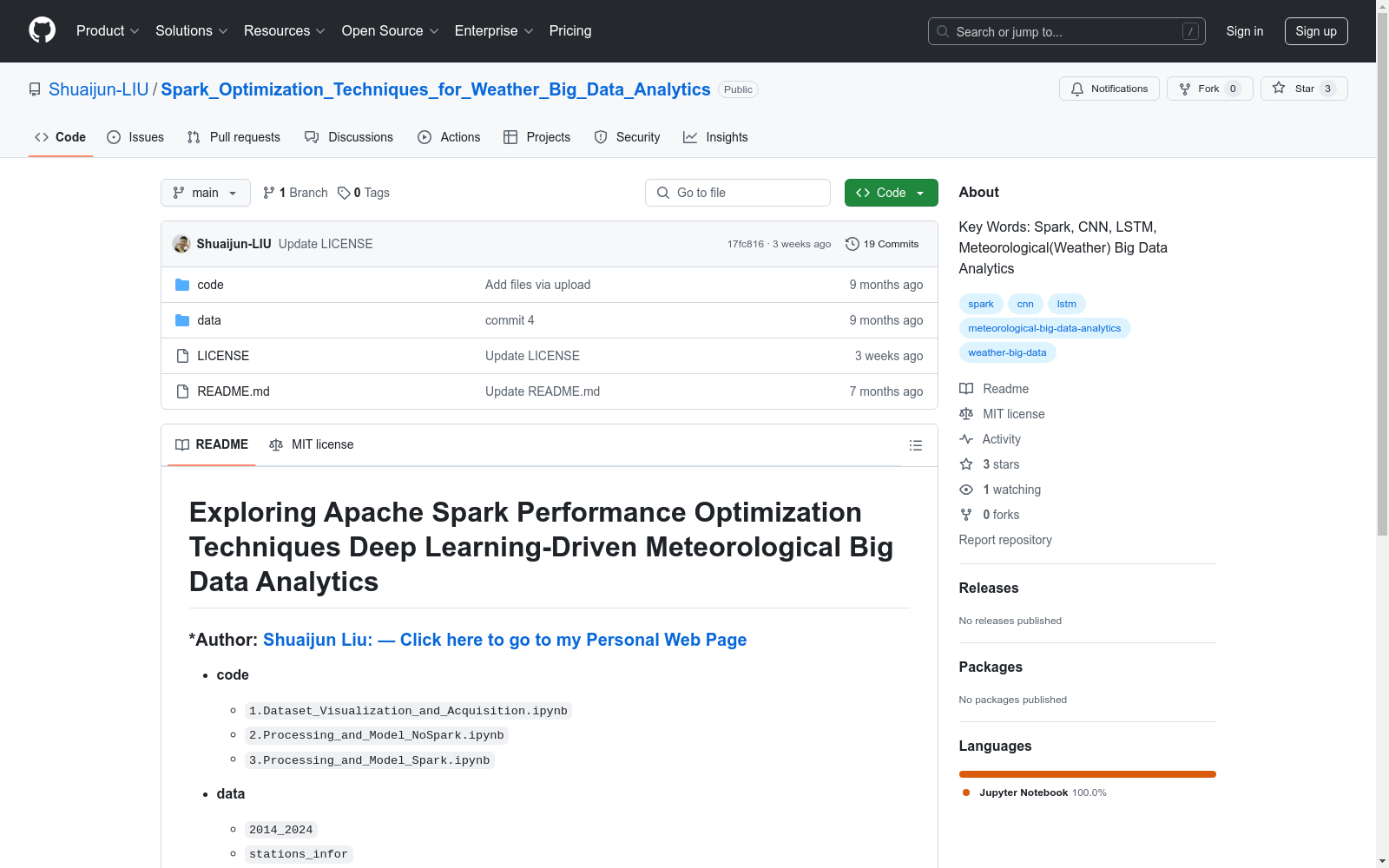View the 0 forks list
1389x868 pixels.
pyautogui.click(x=990, y=515)
